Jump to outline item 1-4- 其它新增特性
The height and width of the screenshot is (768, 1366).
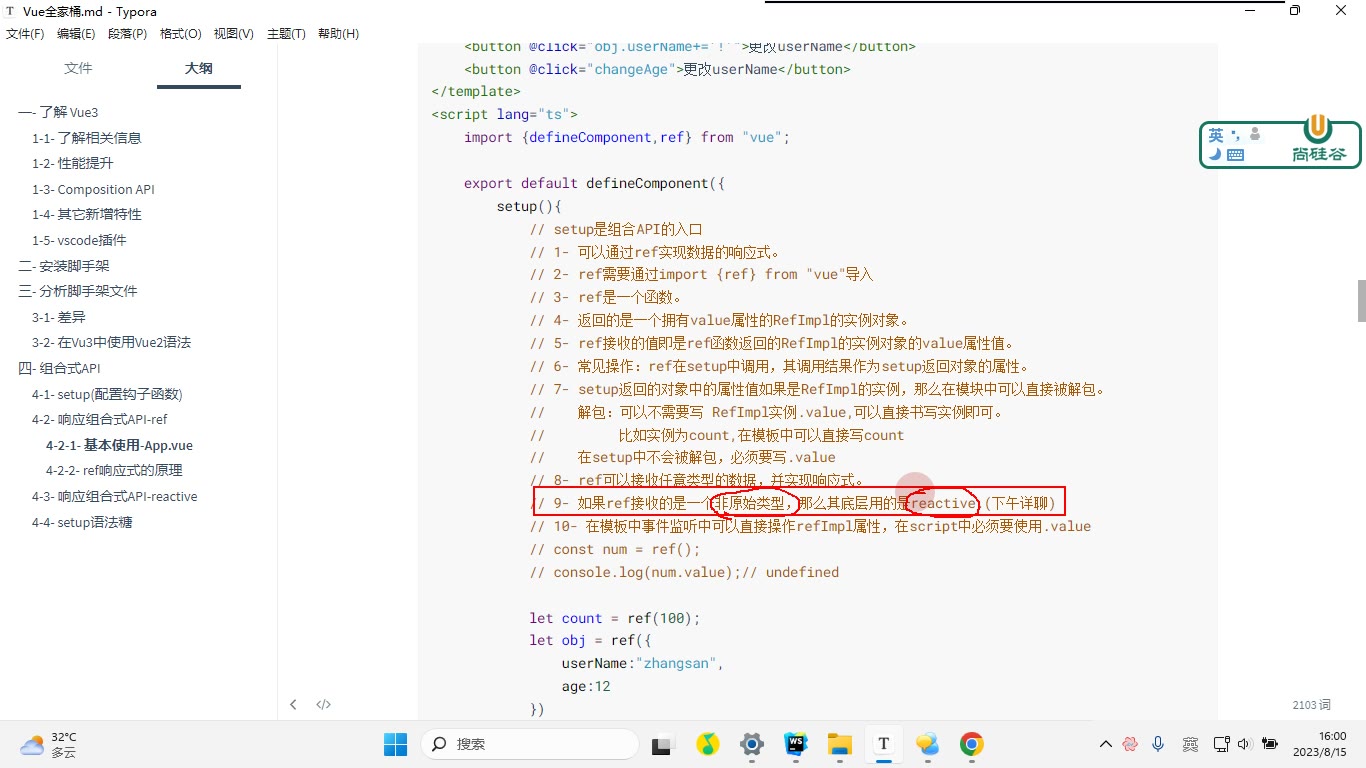click(87, 214)
